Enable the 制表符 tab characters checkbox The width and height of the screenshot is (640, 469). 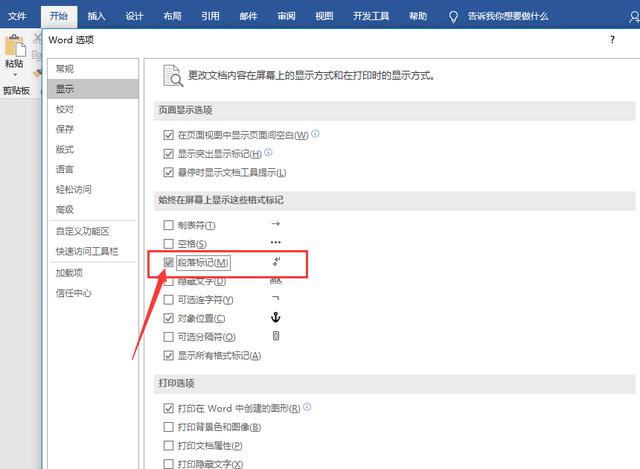click(168, 225)
